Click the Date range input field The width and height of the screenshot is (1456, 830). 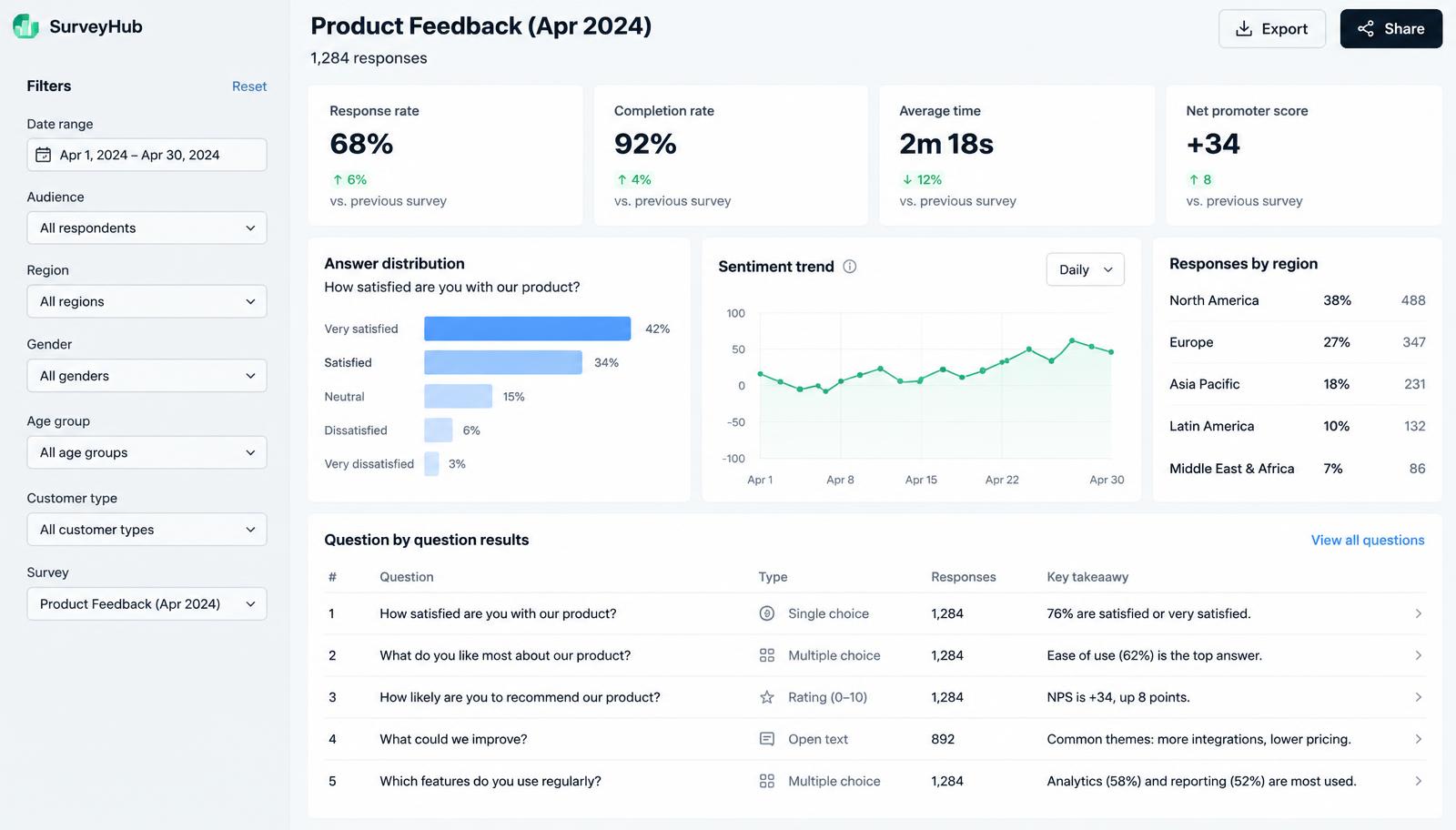147,155
